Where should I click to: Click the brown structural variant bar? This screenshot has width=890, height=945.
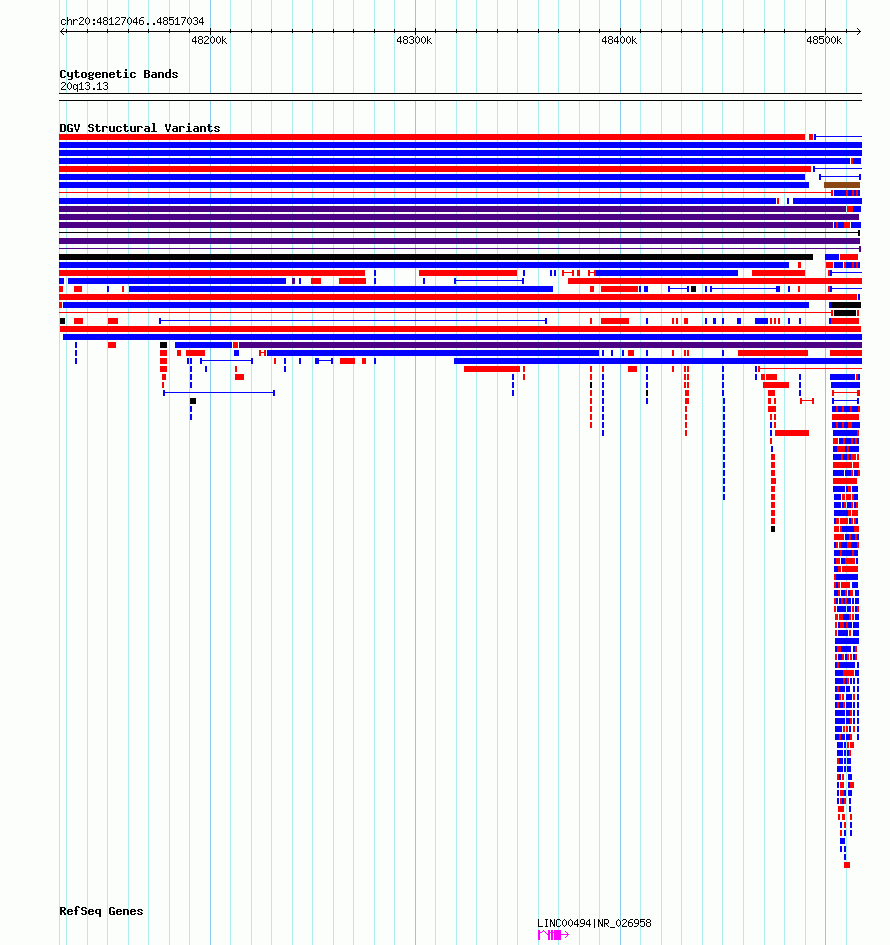pos(842,185)
